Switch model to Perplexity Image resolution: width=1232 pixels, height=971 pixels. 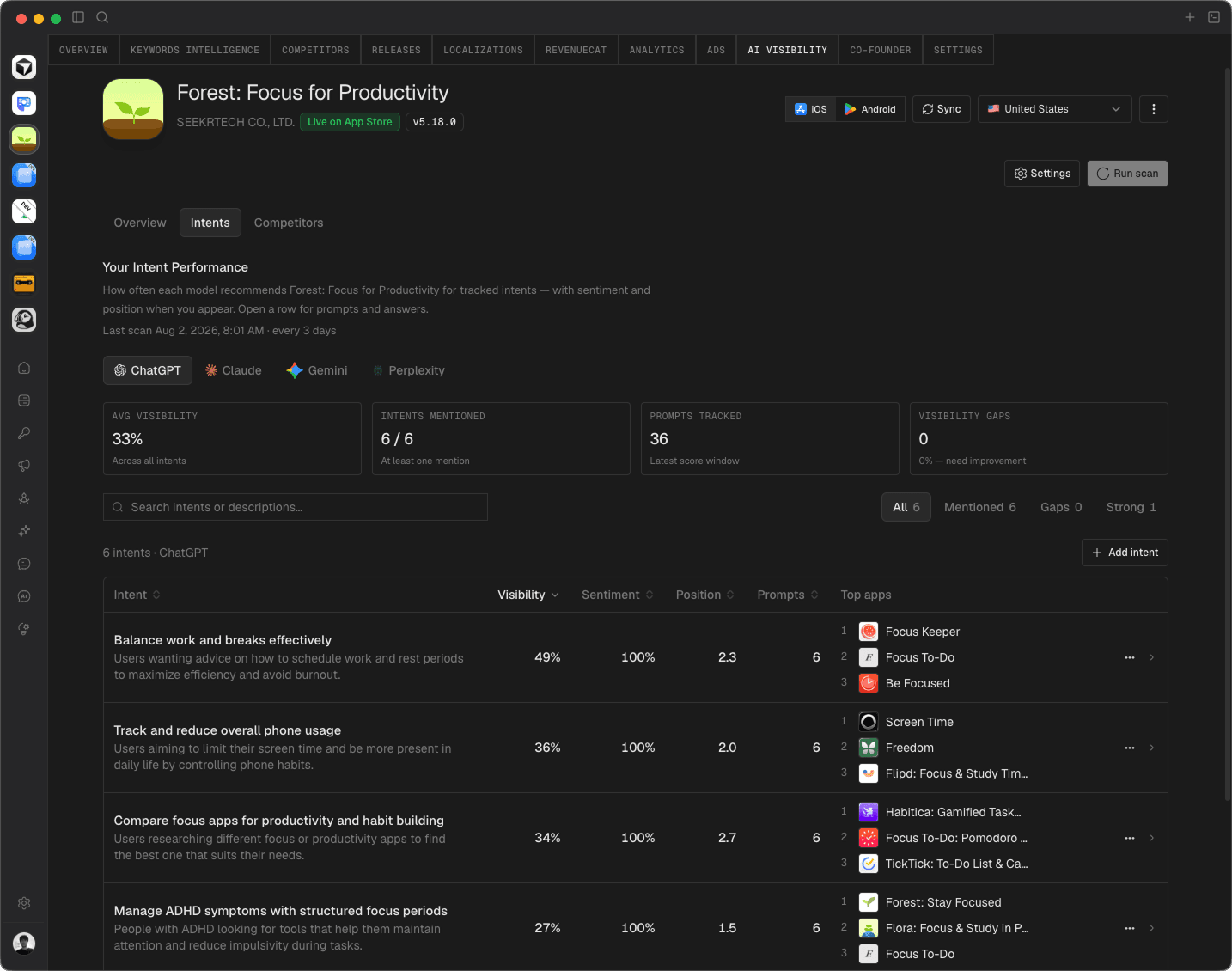[x=408, y=370]
